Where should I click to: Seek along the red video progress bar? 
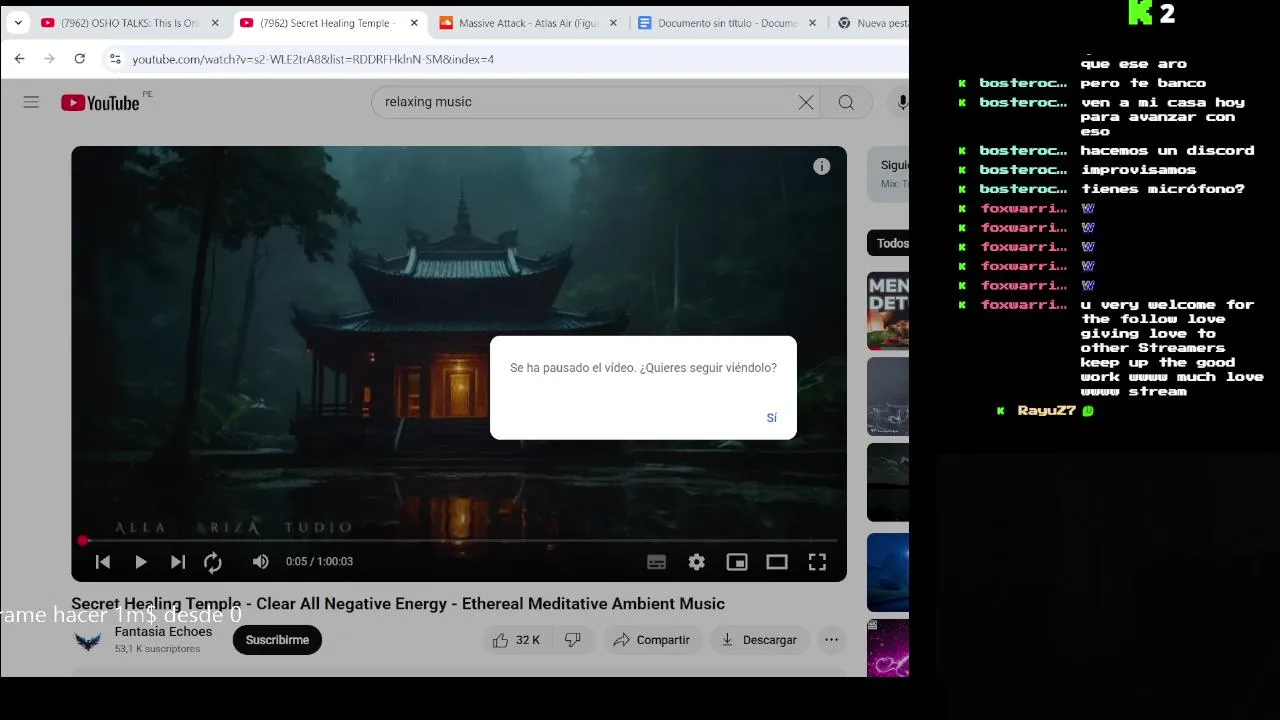pyautogui.click(x=459, y=541)
